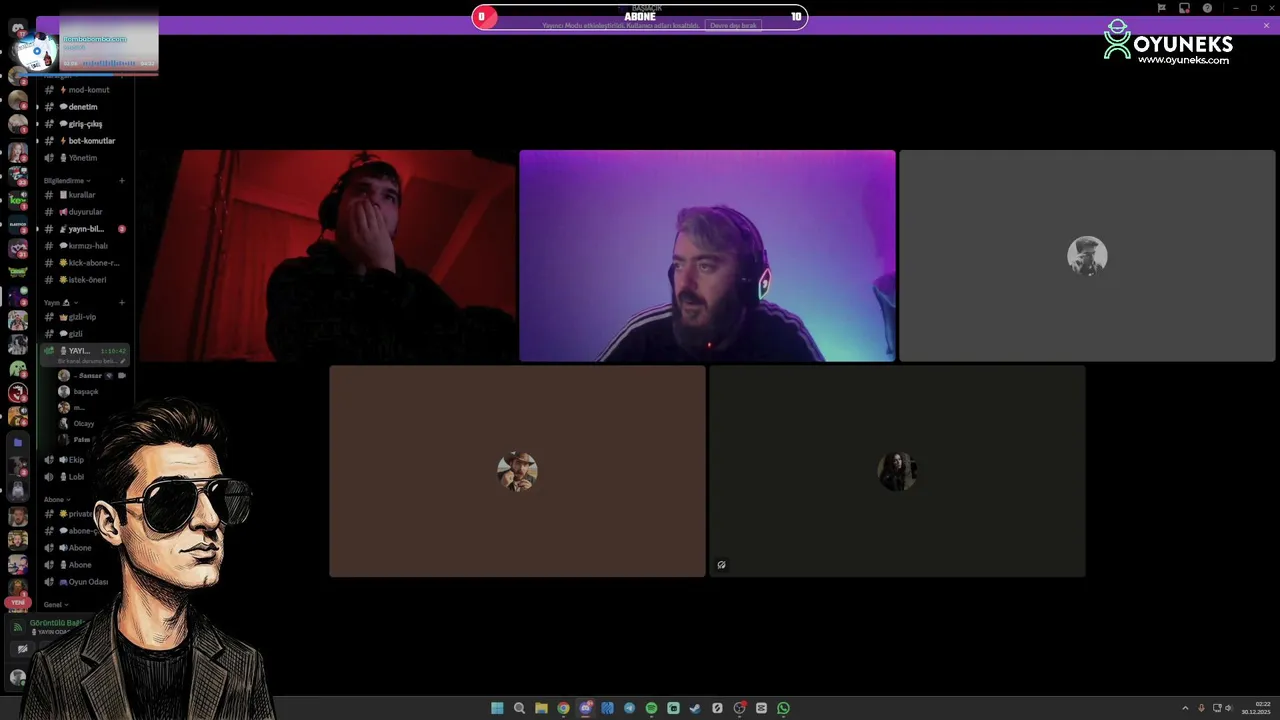Click Devre dışı bırak in streamer banner
Viewport: 1280px width, 720px height.
(733, 25)
